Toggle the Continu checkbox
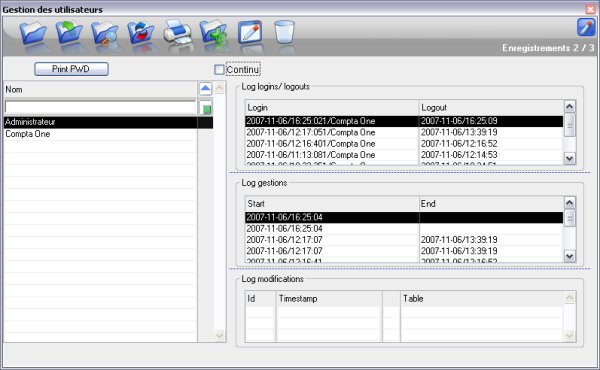 pyautogui.click(x=219, y=70)
